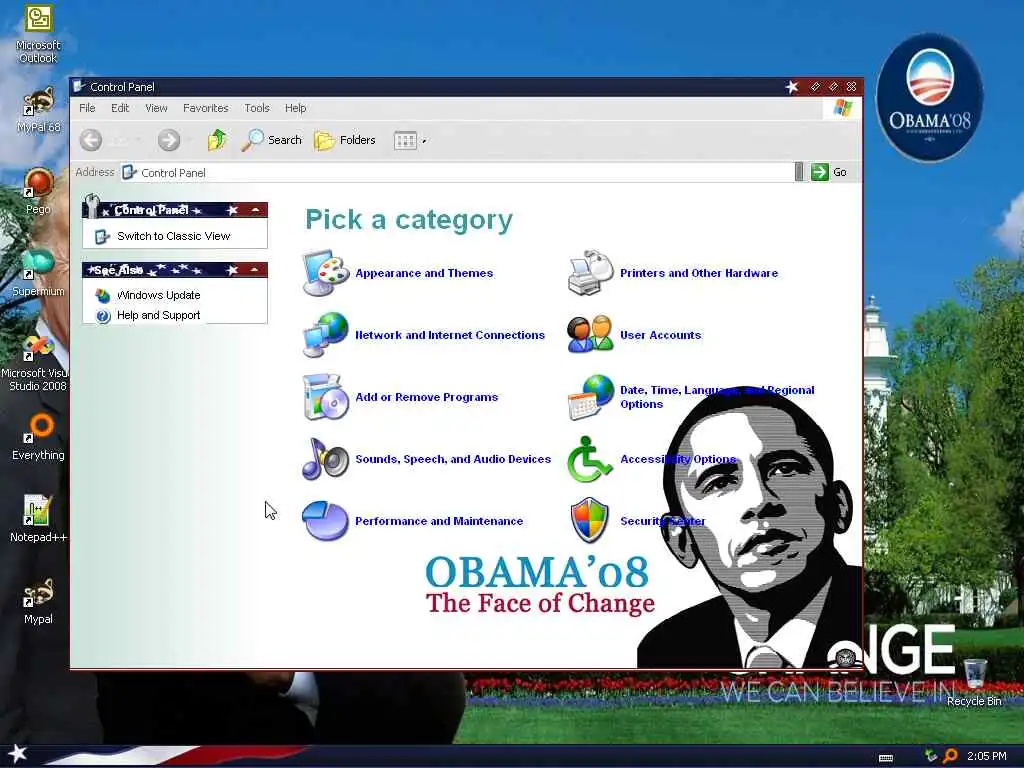Open Back button history dropdown arrow
Image resolution: width=1024 pixels, height=768 pixels.
tap(138, 140)
